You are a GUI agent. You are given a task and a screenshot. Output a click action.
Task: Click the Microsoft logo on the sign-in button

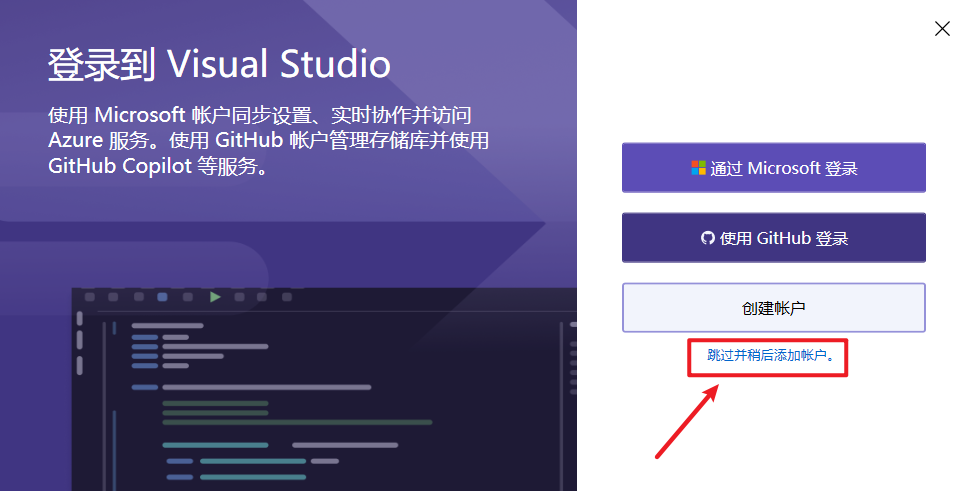(698, 168)
